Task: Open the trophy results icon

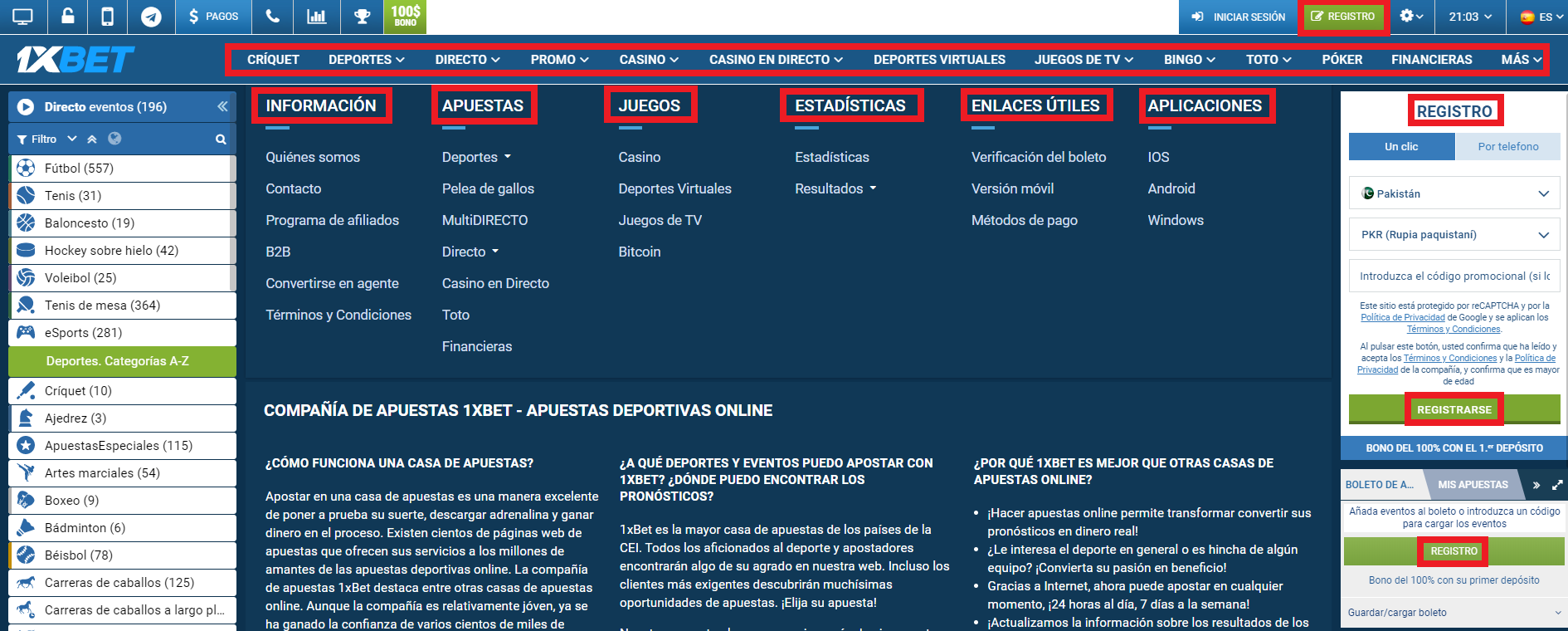Action: tap(362, 17)
